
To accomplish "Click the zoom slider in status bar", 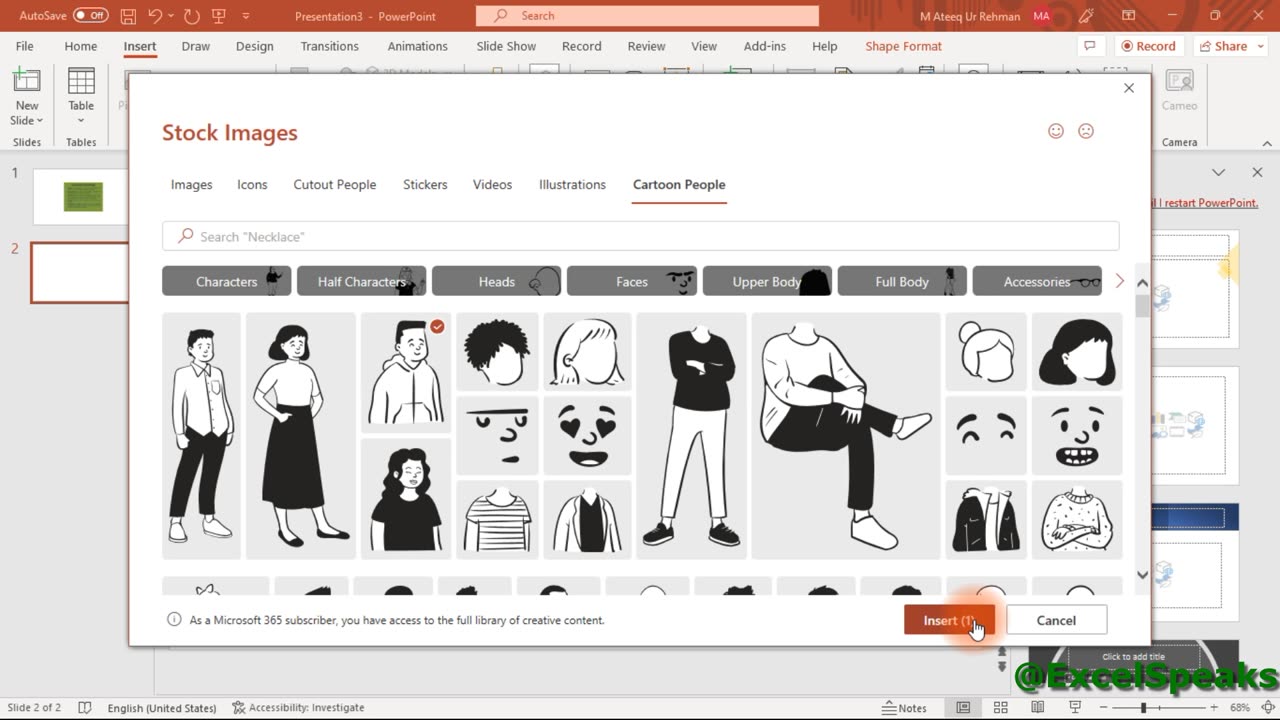I will (1160, 707).
